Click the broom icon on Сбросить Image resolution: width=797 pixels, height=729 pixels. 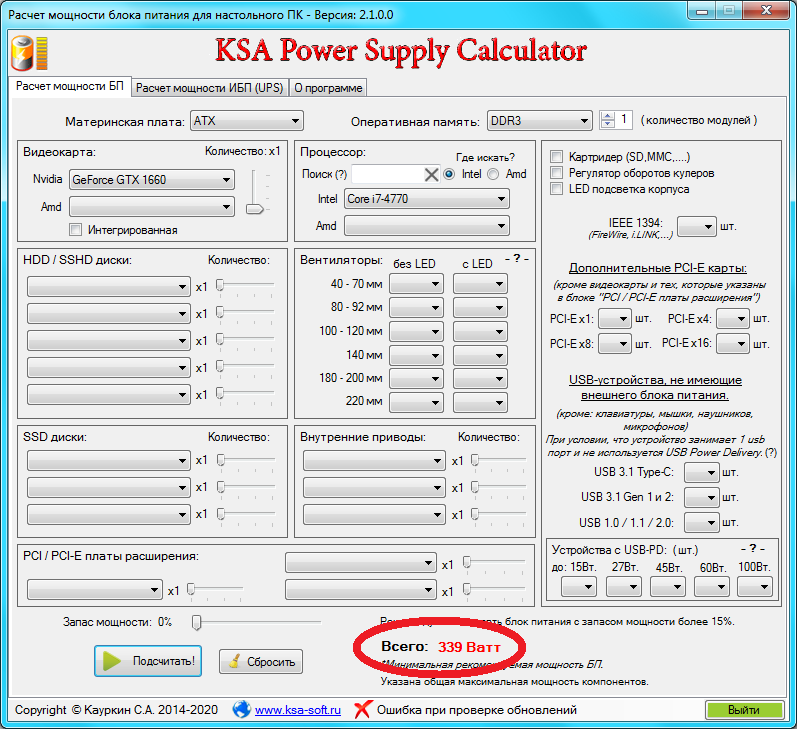click(233, 661)
